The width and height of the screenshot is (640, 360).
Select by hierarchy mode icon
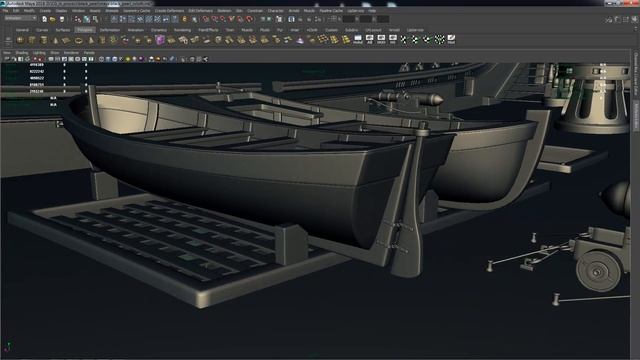tap(77, 19)
